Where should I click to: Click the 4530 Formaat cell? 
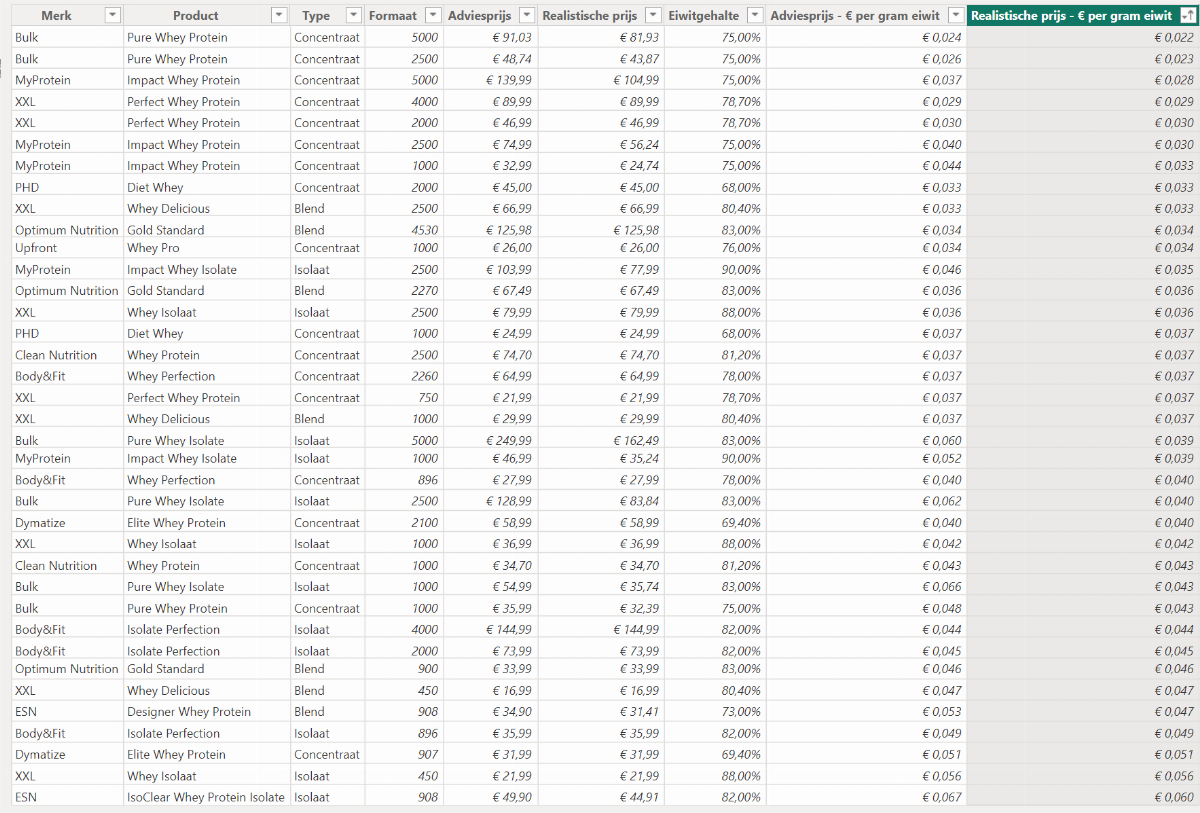click(423, 230)
